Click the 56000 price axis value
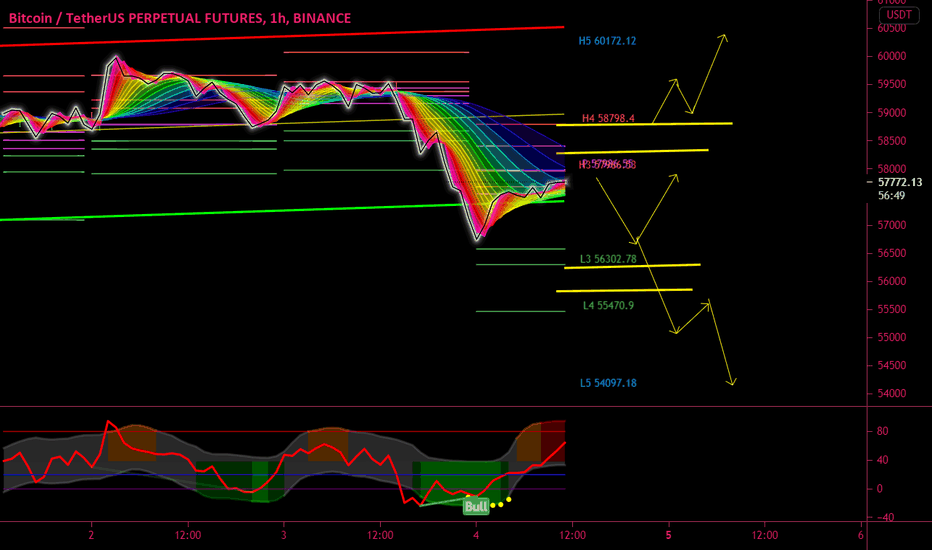 tap(892, 281)
